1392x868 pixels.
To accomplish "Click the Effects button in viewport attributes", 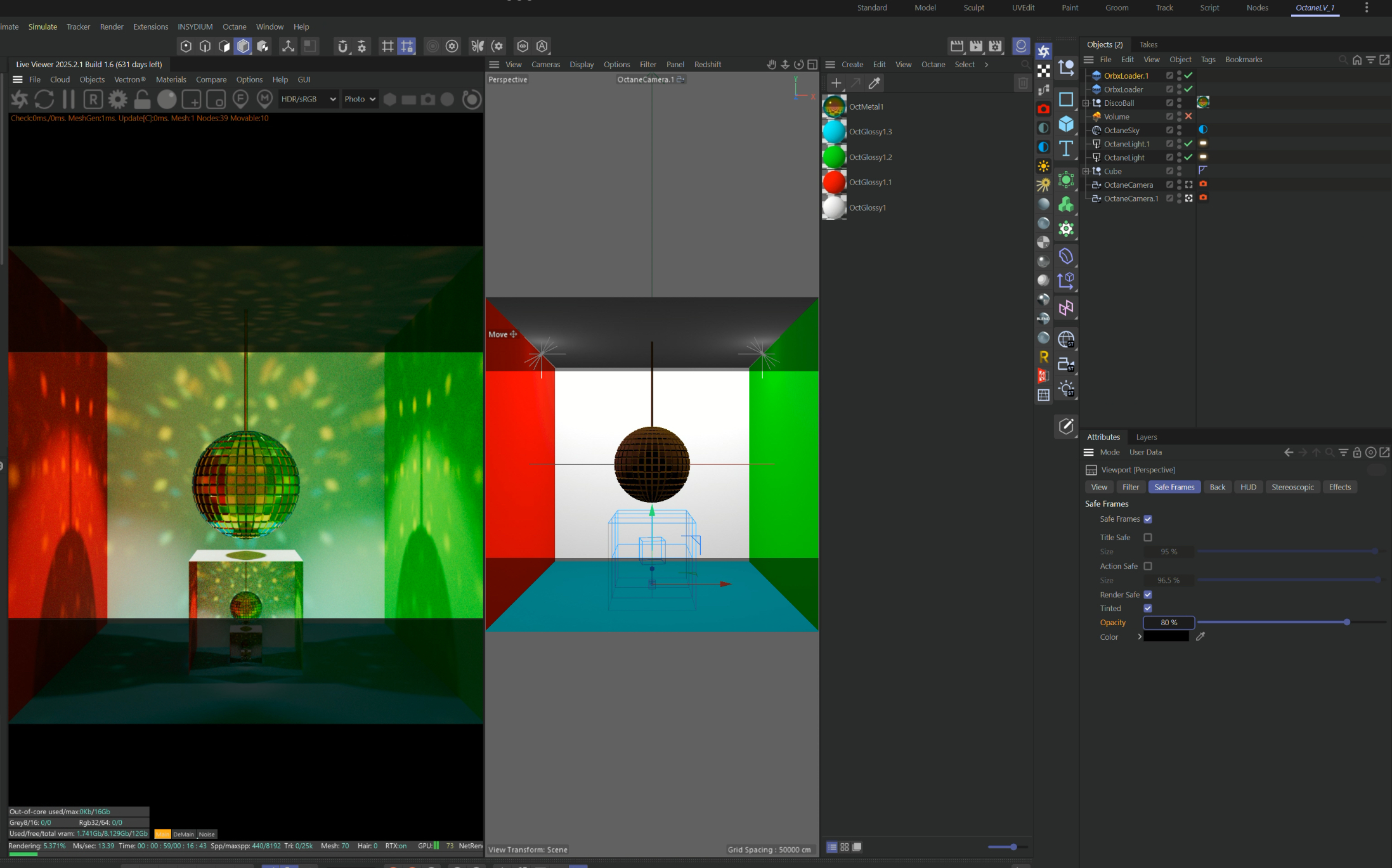I will point(1339,488).
